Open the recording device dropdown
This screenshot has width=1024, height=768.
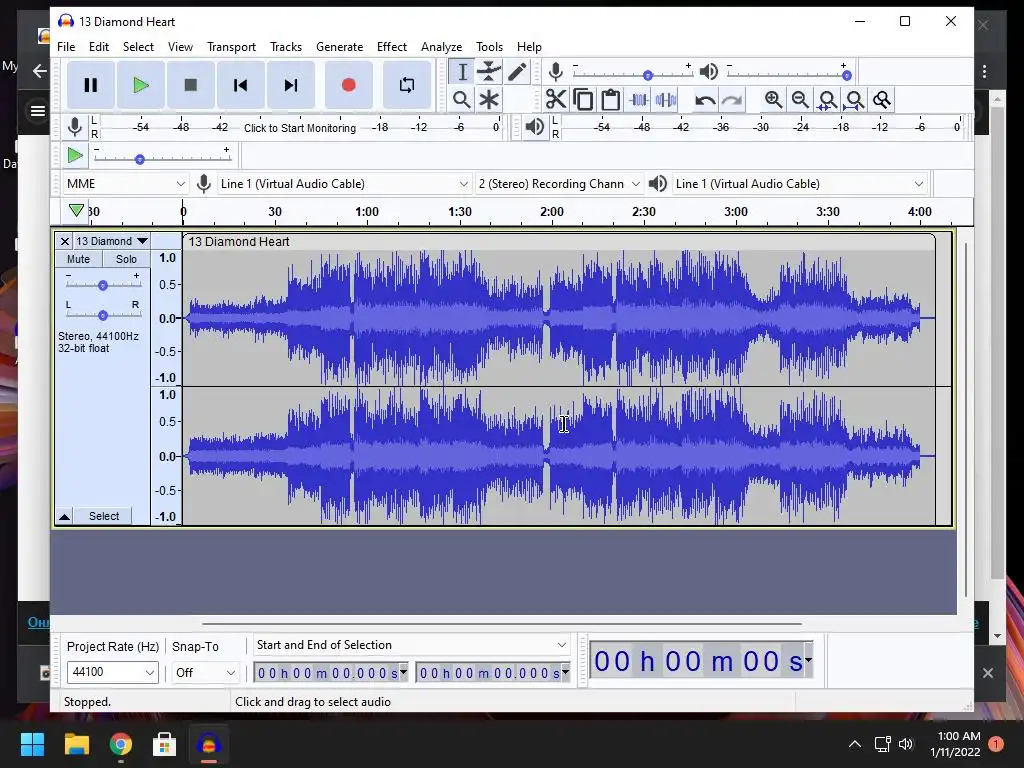coord(344,184)
